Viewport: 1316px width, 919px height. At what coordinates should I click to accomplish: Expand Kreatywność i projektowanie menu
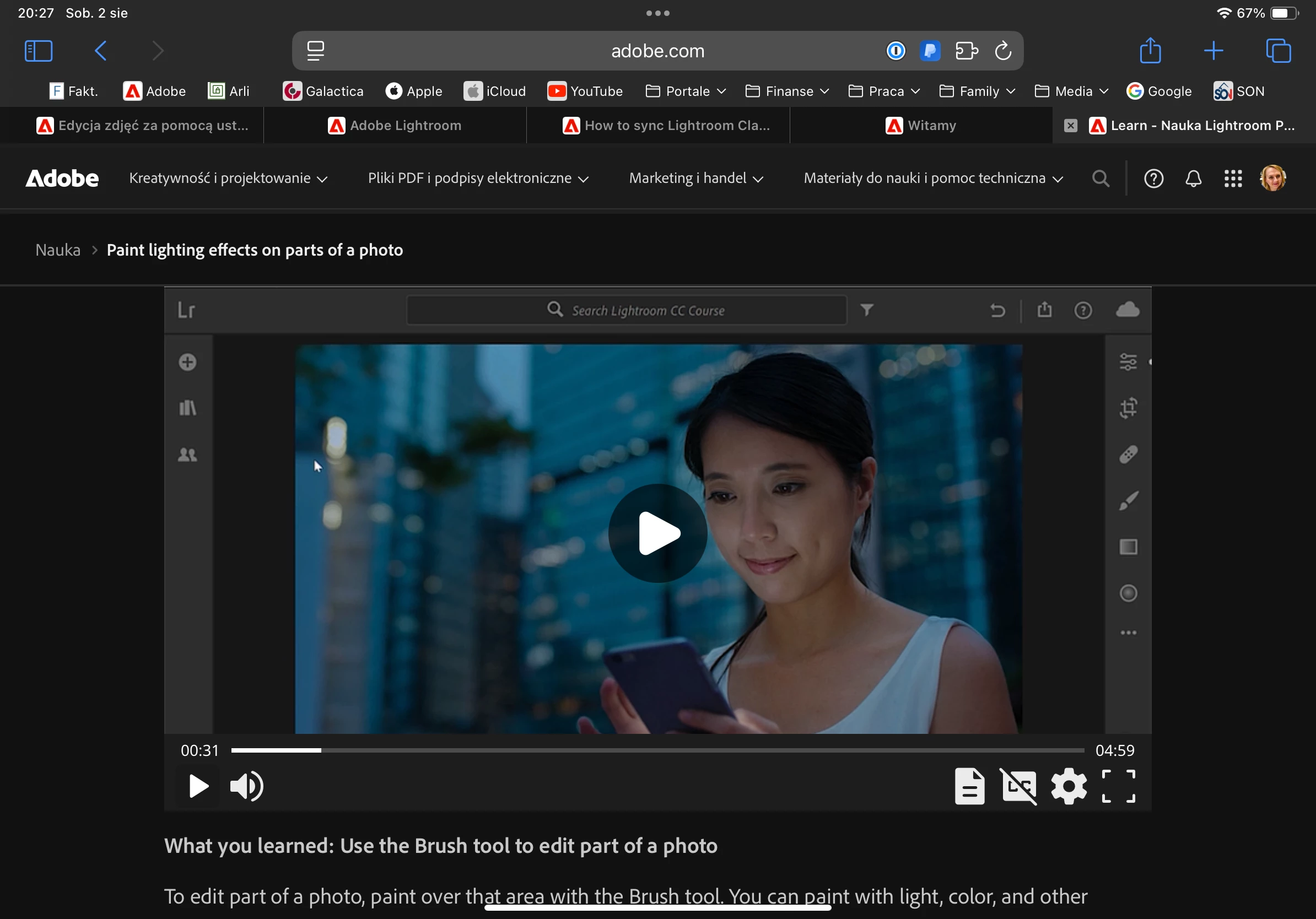pyautogui.click(x=228, y=179)
